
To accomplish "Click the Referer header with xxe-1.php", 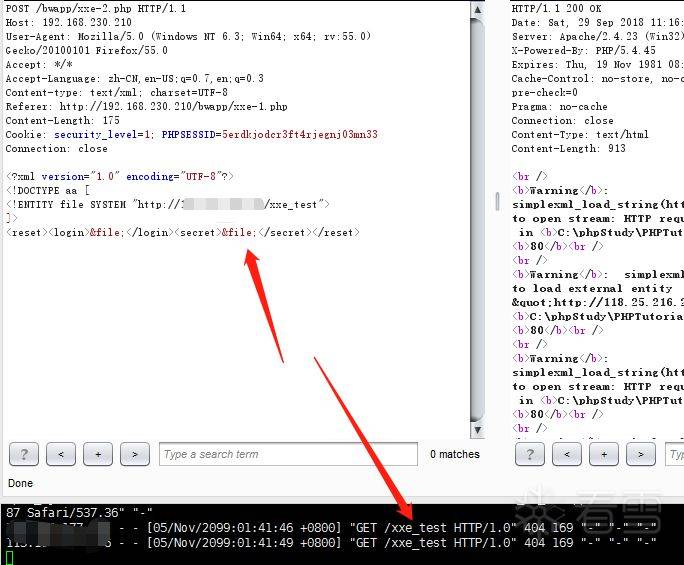I will (x=146, y=106).
